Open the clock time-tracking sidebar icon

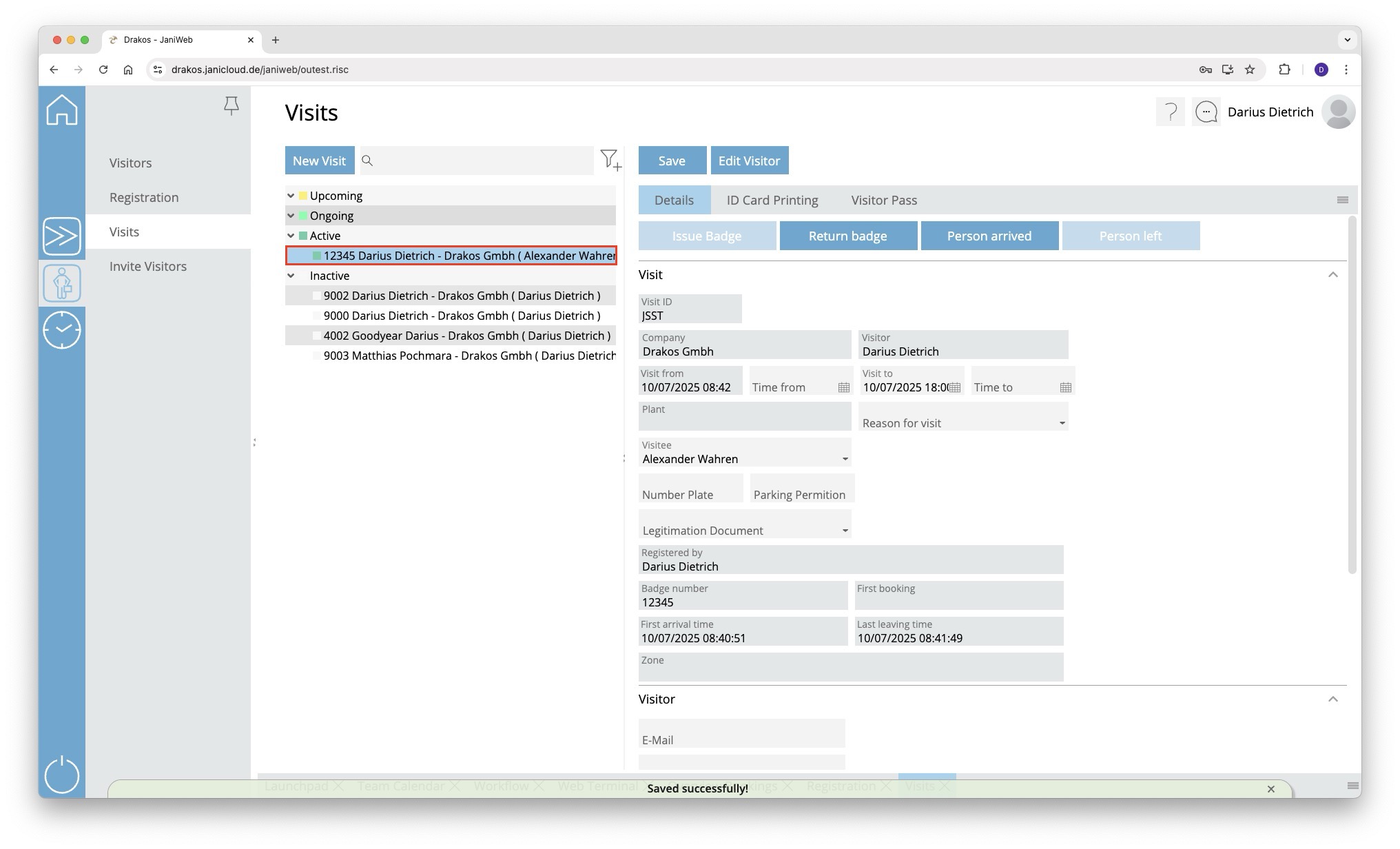(62, 330)
